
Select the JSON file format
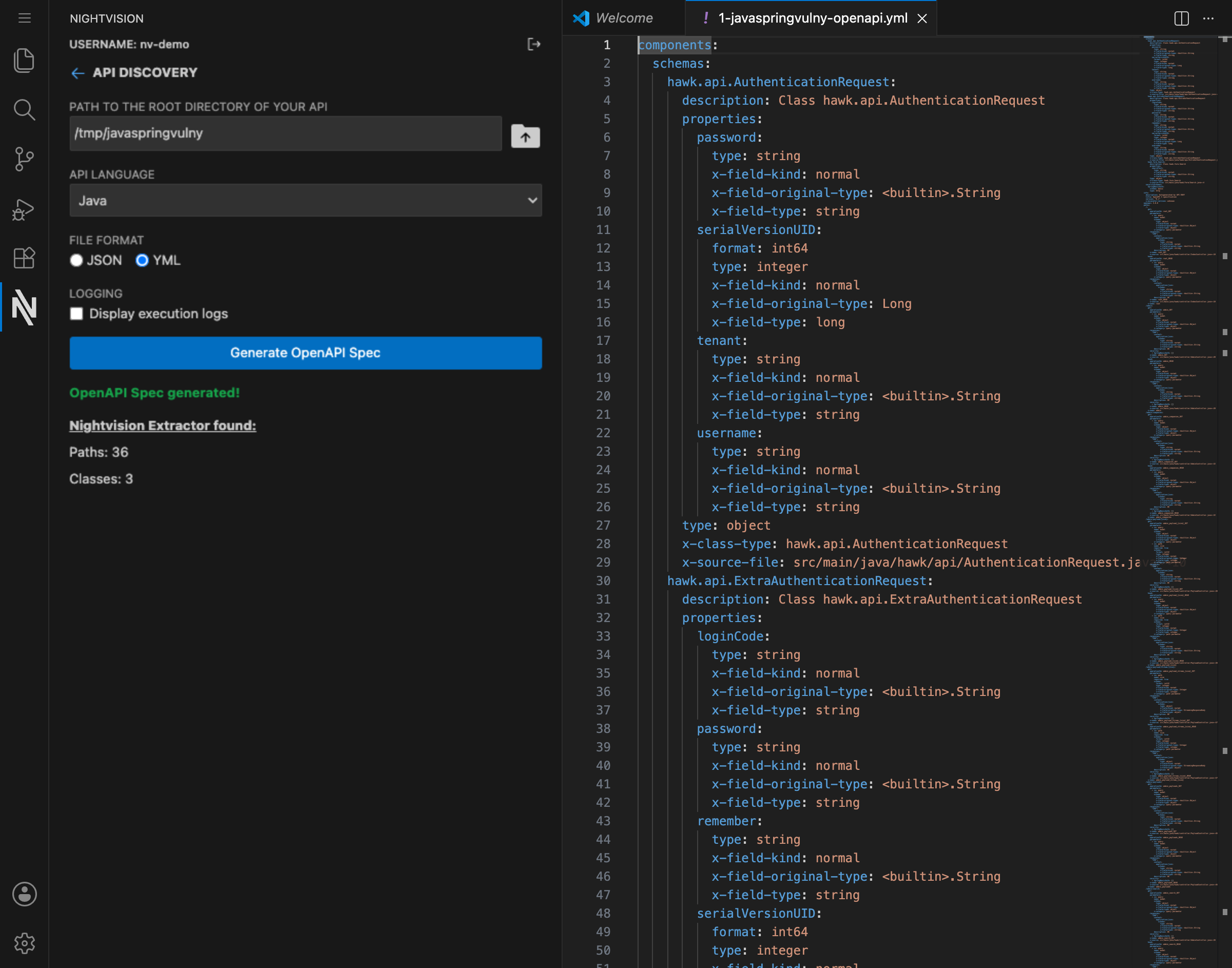pos(76,260)
